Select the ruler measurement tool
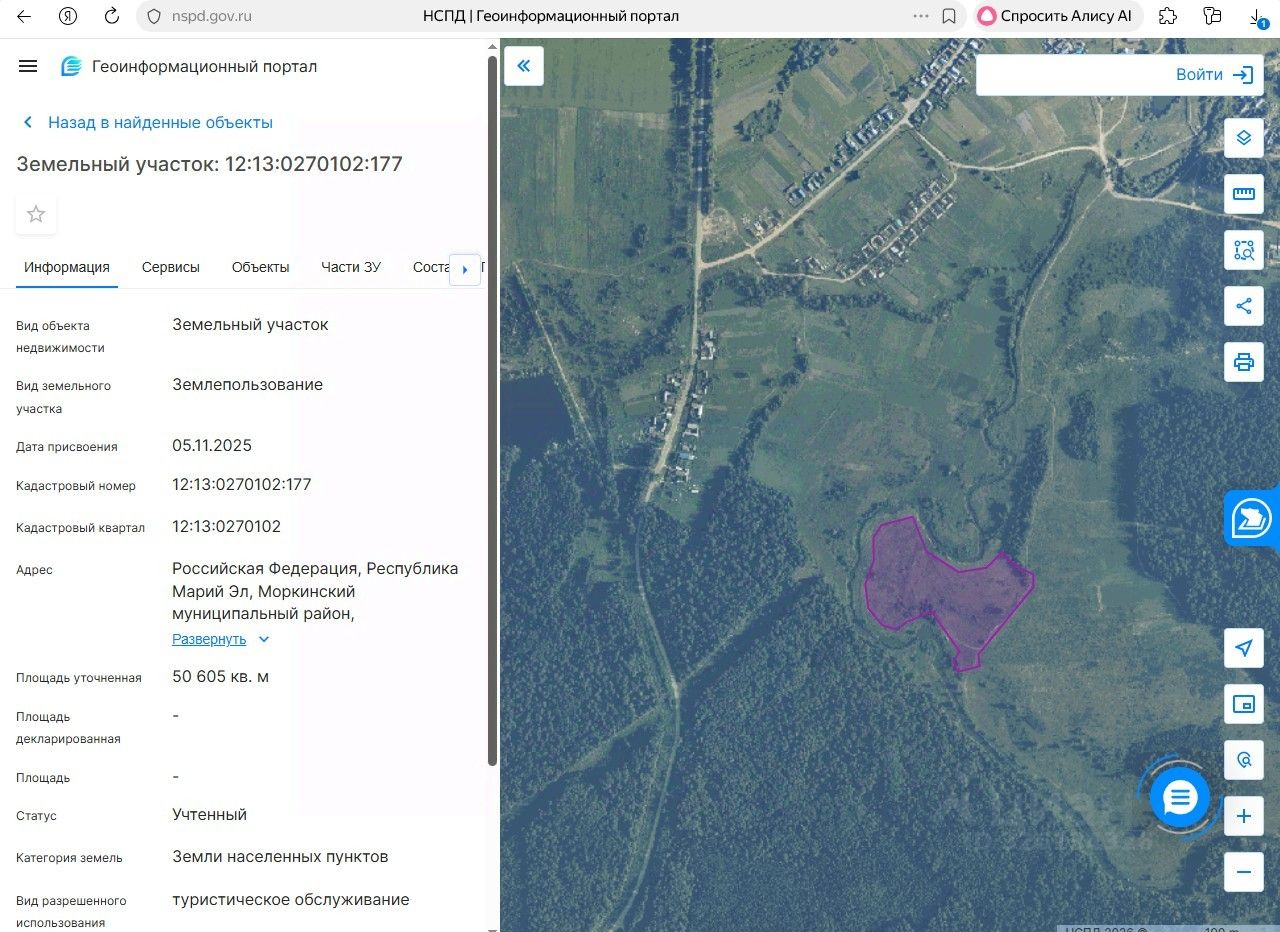 [1244, 194]
